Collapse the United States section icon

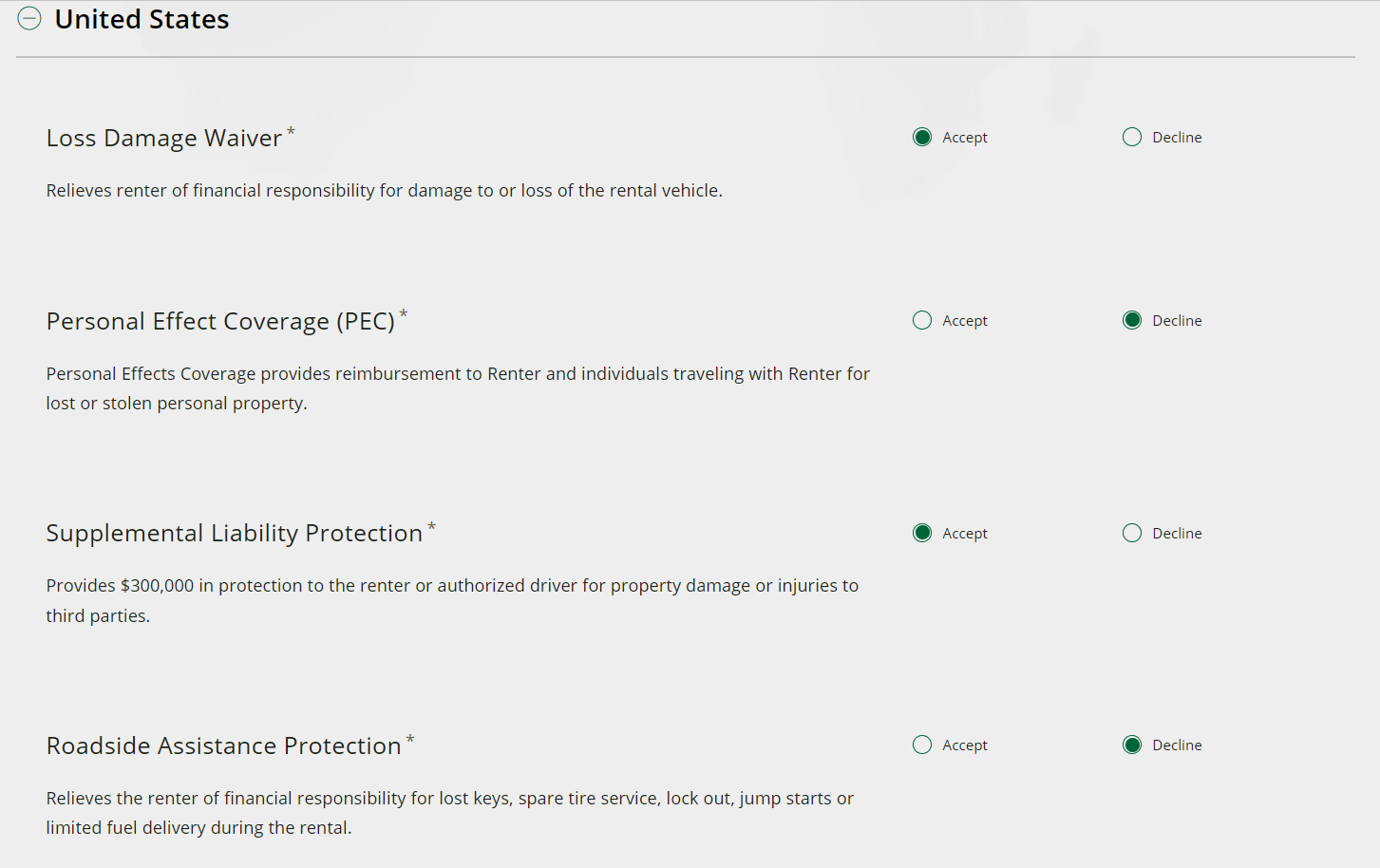(x=29, y=19)
